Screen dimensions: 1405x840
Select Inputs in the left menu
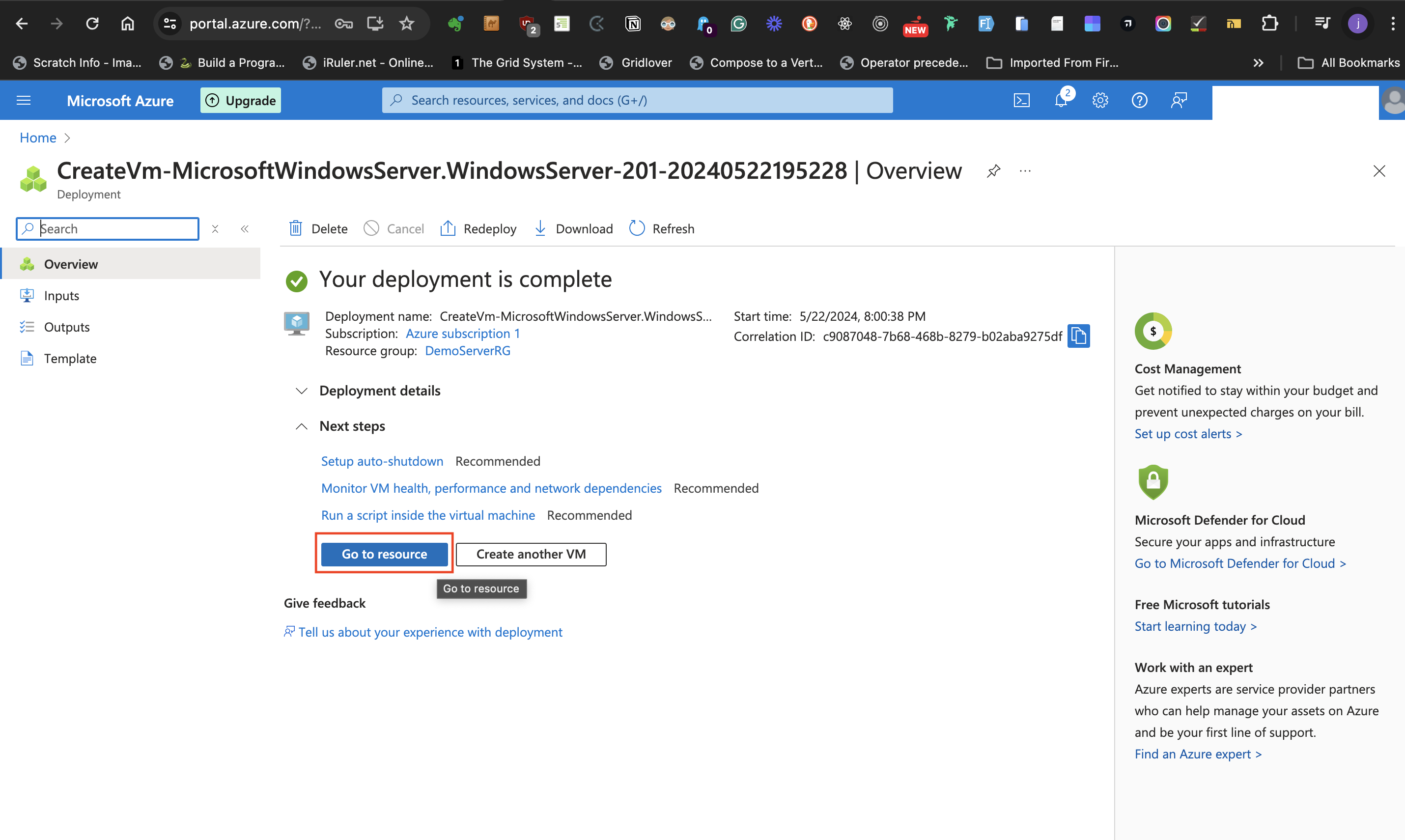coord(61,295)
